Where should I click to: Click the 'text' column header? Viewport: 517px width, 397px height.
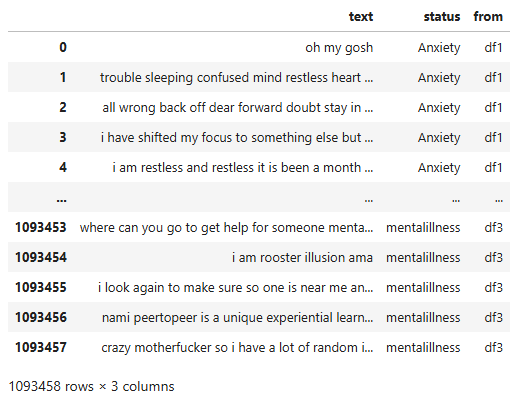(361, 17)
